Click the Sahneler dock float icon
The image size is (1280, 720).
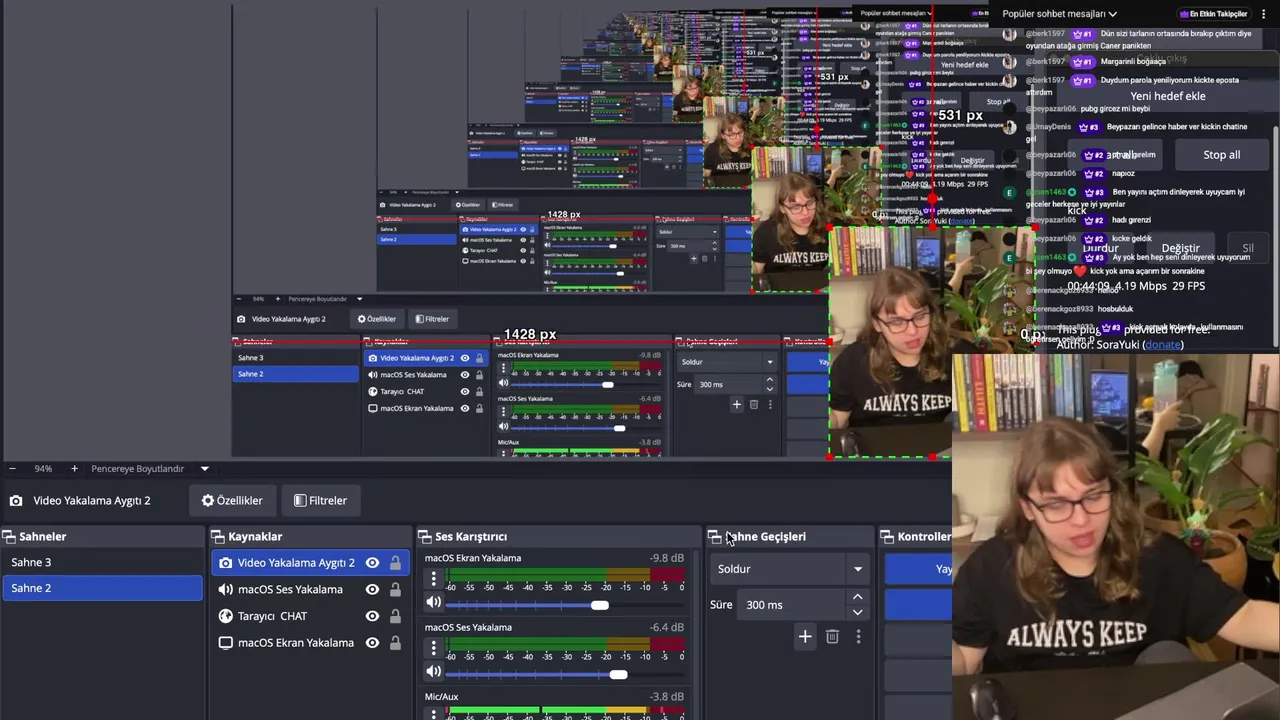click(9, 537)
